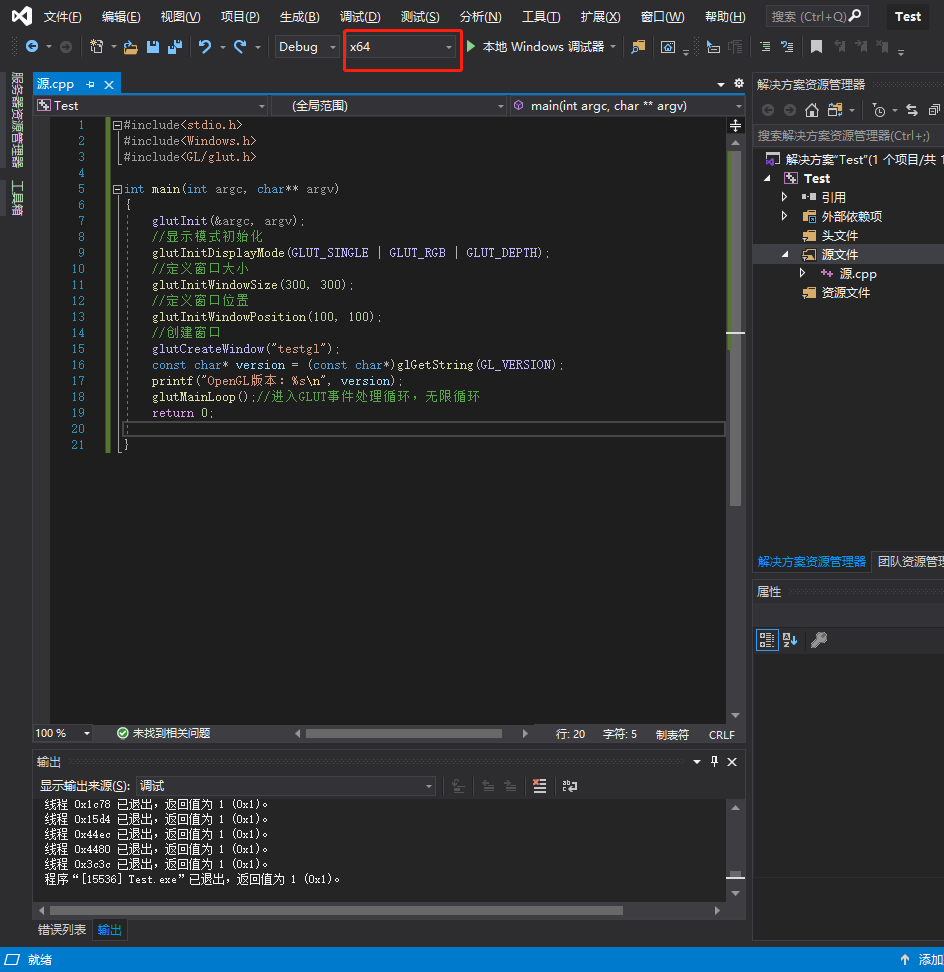Open the 文件(F) menu
The height and width of the screenshot is (972, 944).
coord(62,17)
